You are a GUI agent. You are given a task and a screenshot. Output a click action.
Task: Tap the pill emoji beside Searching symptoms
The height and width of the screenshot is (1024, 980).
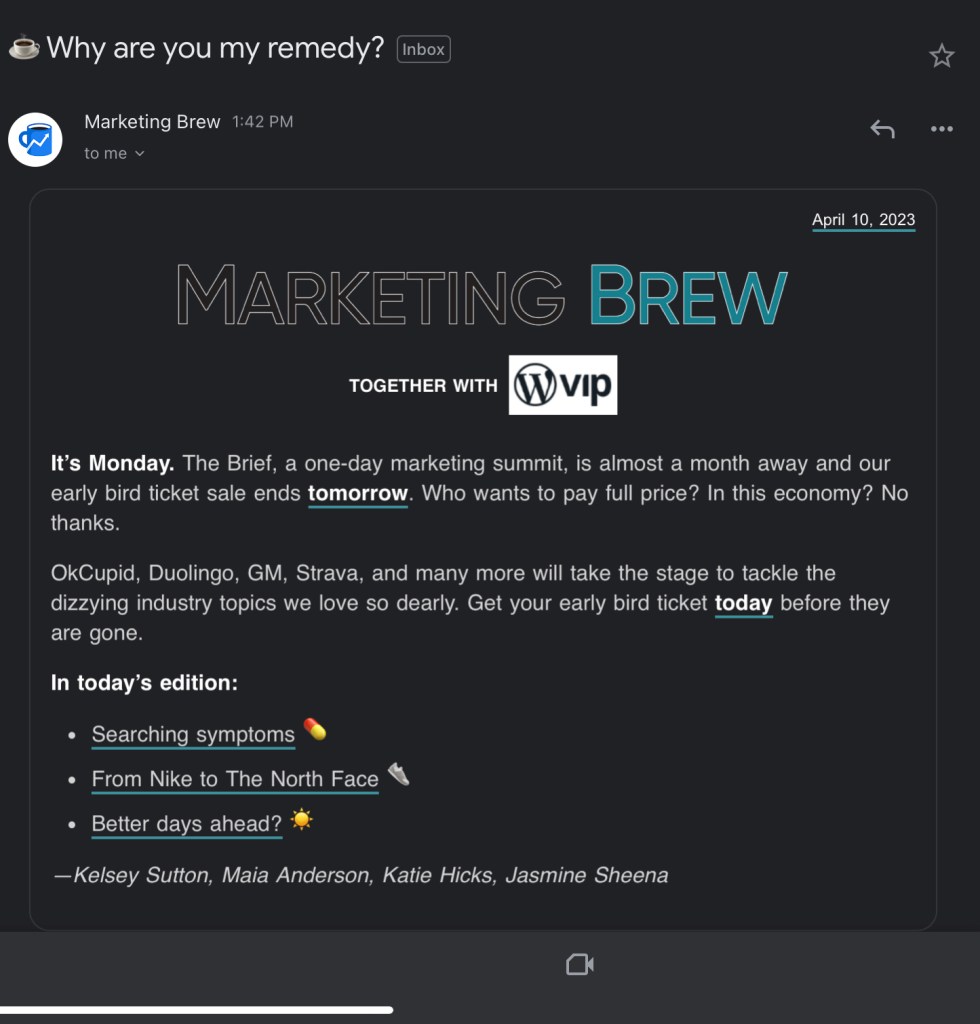tap(314, 730)
